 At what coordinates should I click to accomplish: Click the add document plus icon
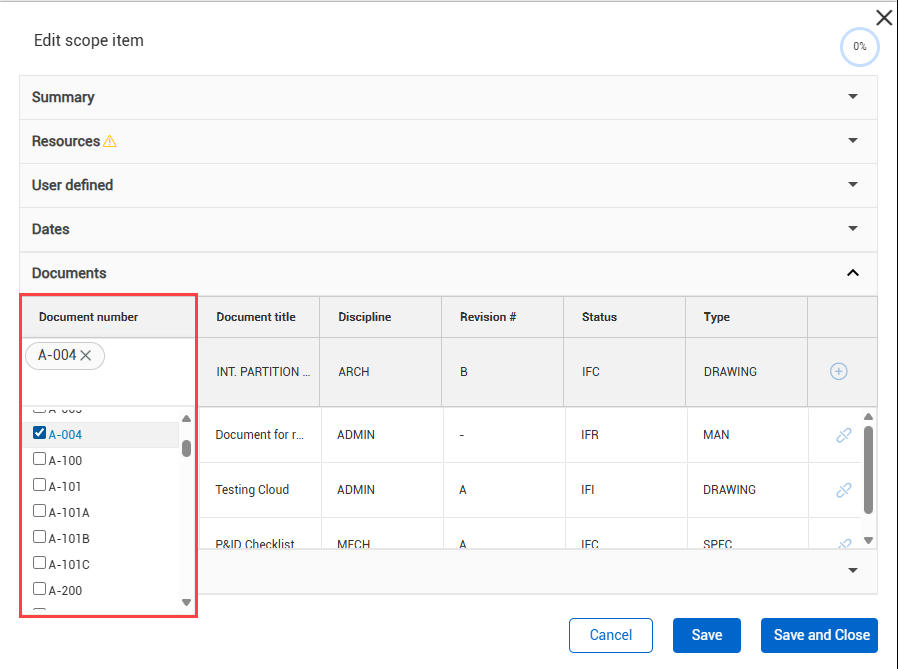tap(839, 371)
